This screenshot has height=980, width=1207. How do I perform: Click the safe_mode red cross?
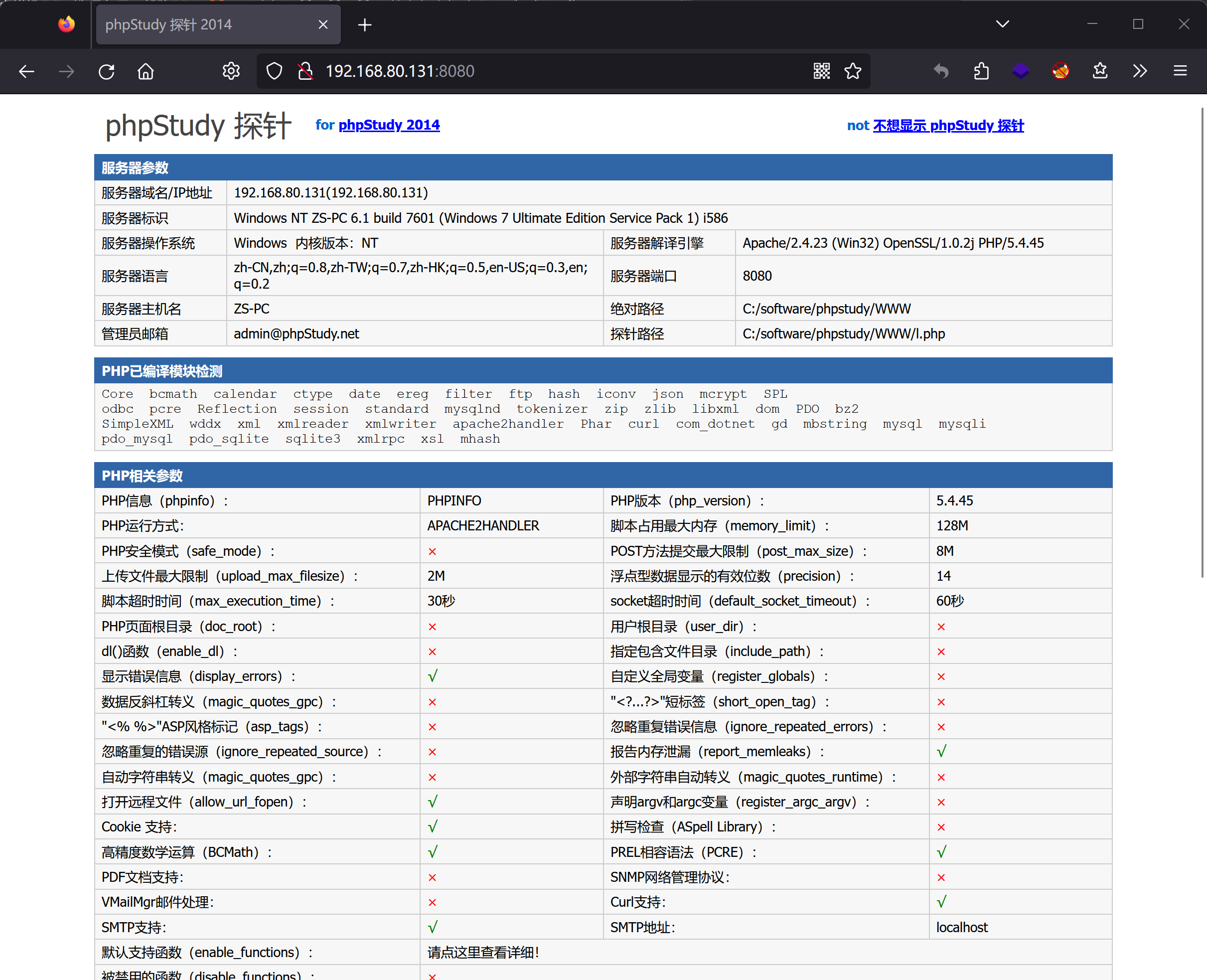[432, 551]
